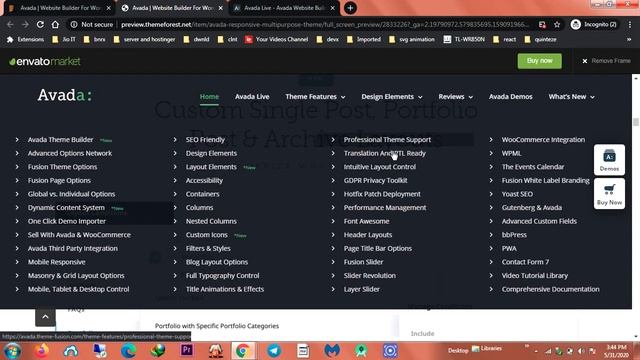The image size is (640, 360).
Task: Reload the page with the refresh icon
Action: [40, 24]
